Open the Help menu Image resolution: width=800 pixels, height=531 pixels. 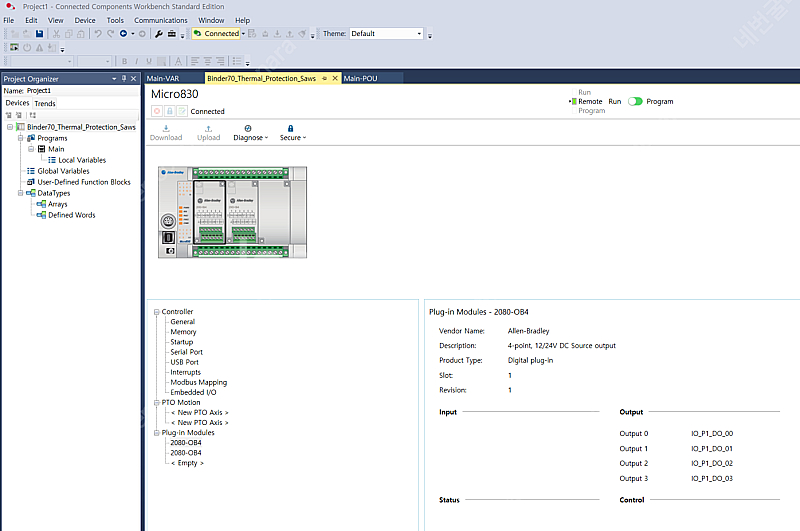[x=242, y=20]
